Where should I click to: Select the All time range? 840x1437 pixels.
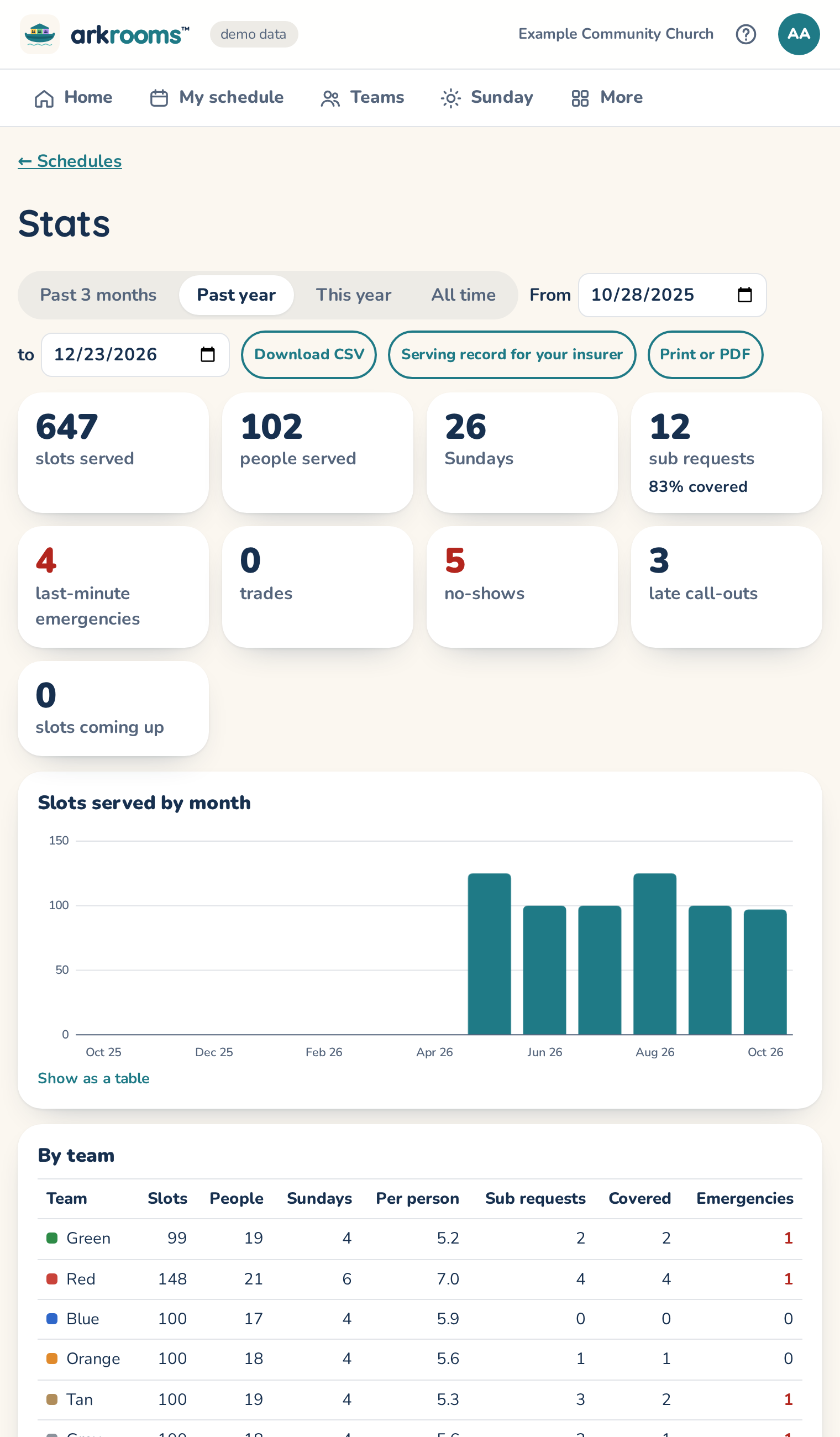pos(463,295)
